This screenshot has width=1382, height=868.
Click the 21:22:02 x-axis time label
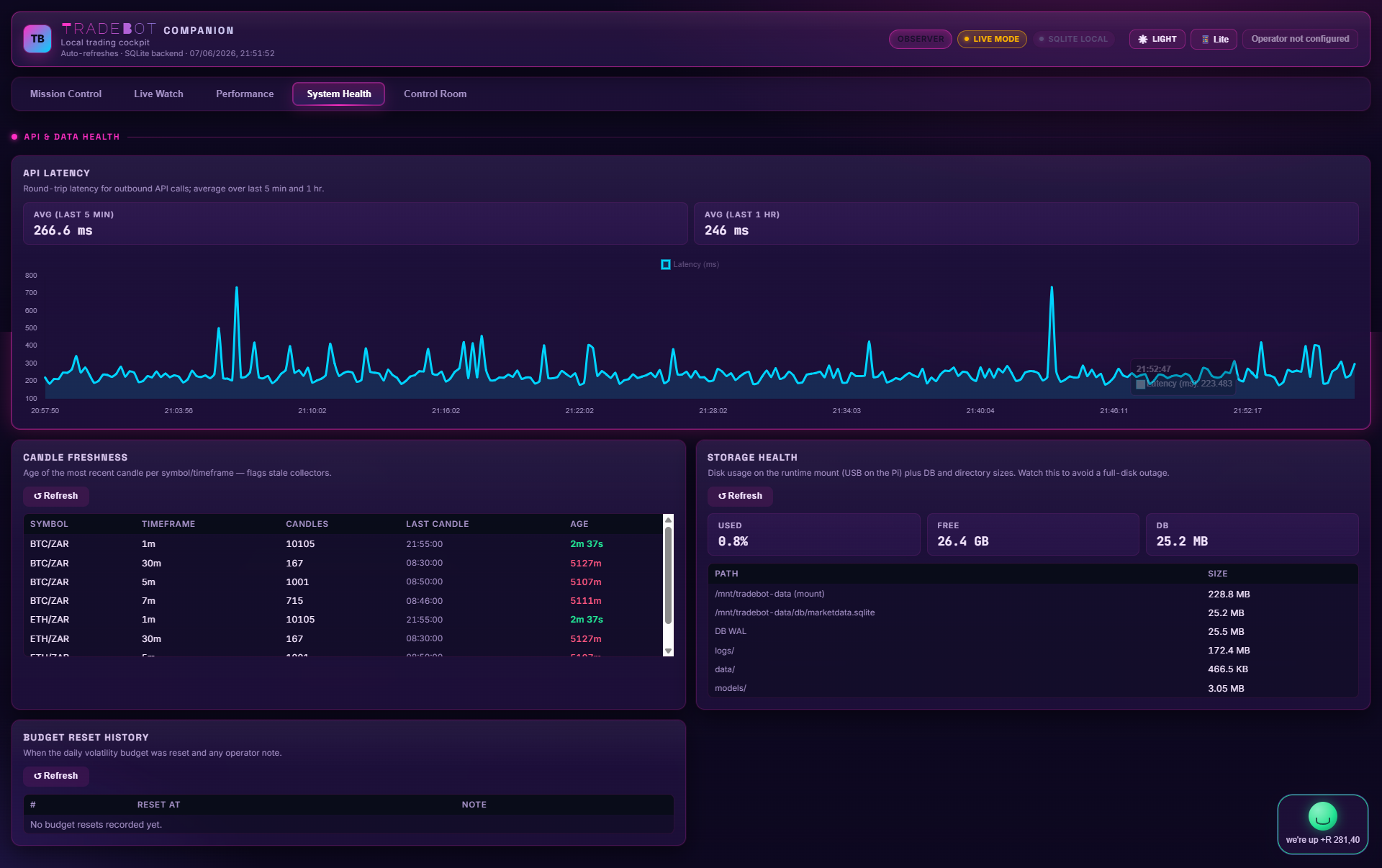579,411
